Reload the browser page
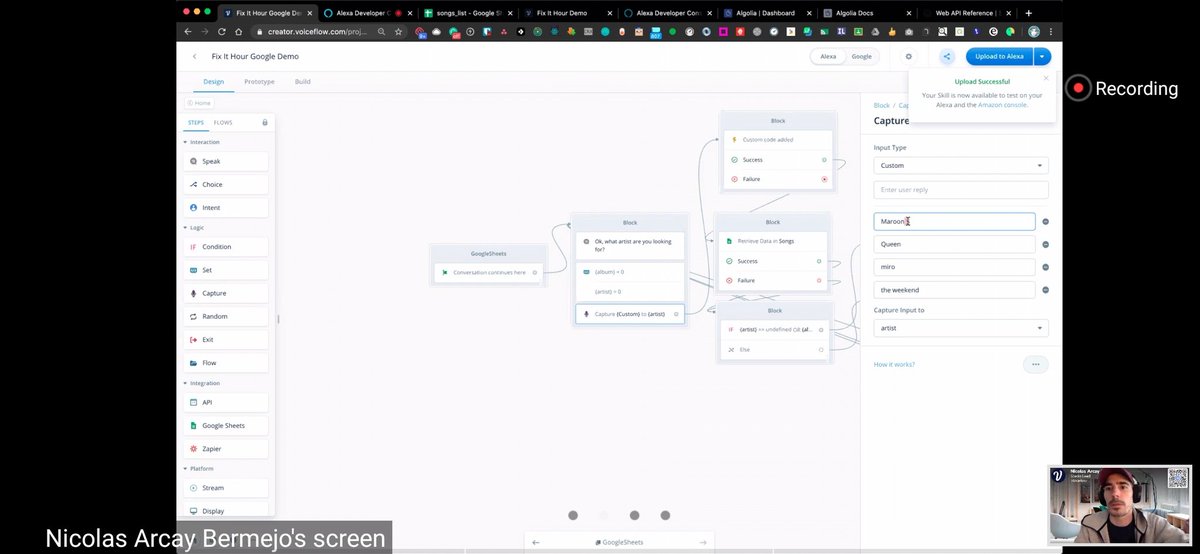Image resolution: width=1200 pixels, height=554 pixels. click(x=222, y=32)
